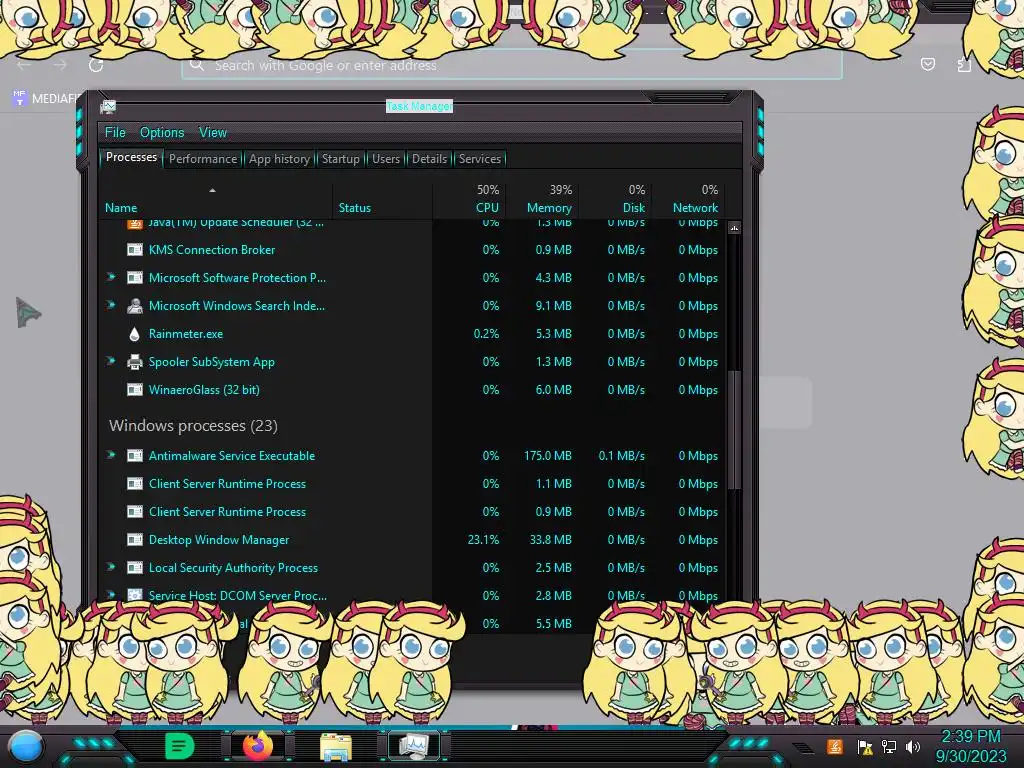Switch to the Services tab
Image resolution: width=1024 pixels, height=768 pixels.
click(479, 159)
